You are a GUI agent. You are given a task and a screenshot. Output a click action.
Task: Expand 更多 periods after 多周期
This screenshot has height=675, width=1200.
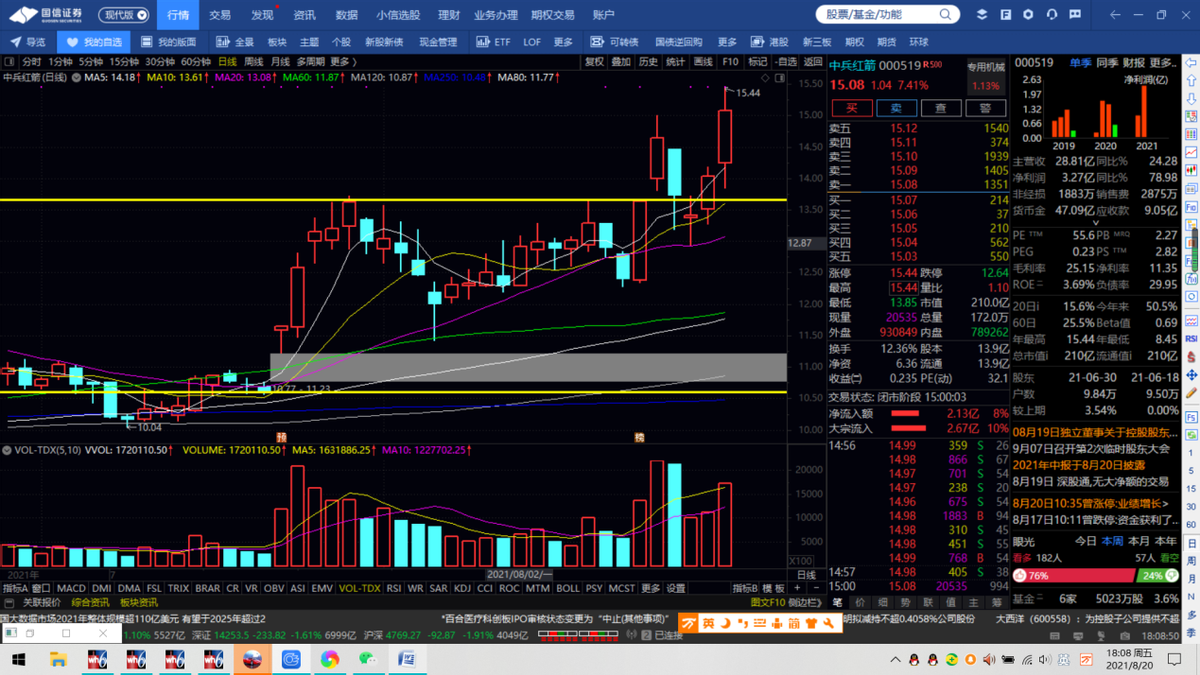pyautogui.click(x=342, y=62)
